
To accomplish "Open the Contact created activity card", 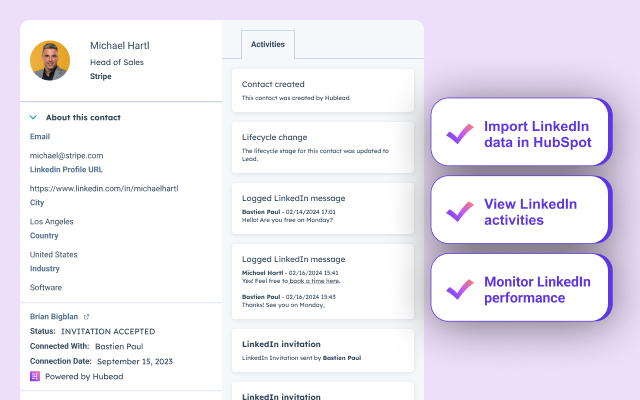I will [x=322, y=90].
